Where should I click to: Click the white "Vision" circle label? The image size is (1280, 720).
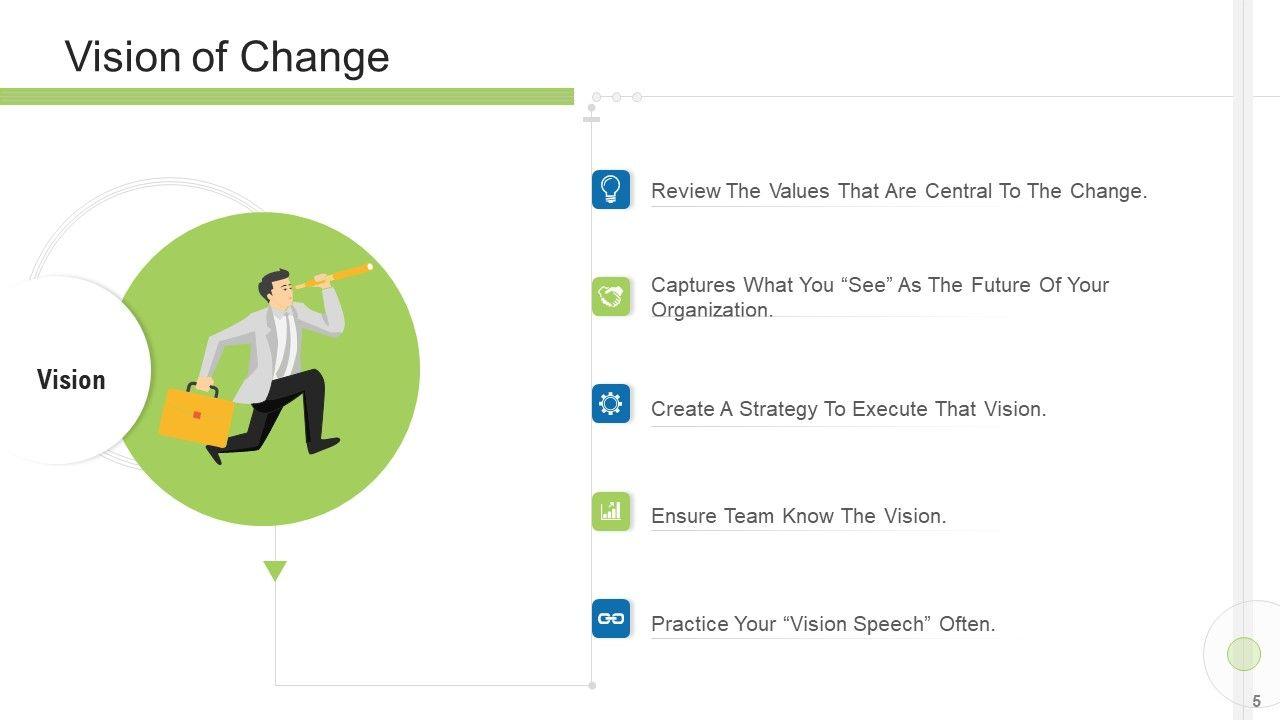[x=71, y=380]
